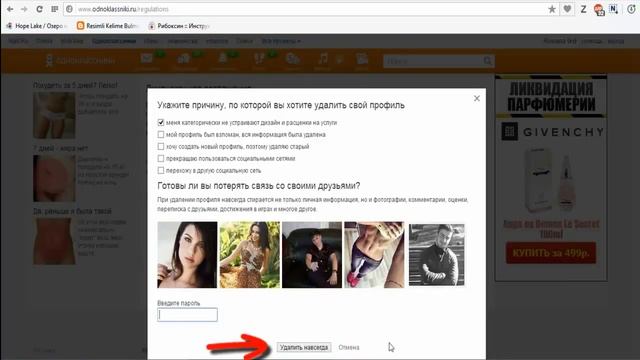The height and width of the screenshot is (360, 640).
Task: Open the 'Resimli Kelime' bookmark
Action: point(108,26)
